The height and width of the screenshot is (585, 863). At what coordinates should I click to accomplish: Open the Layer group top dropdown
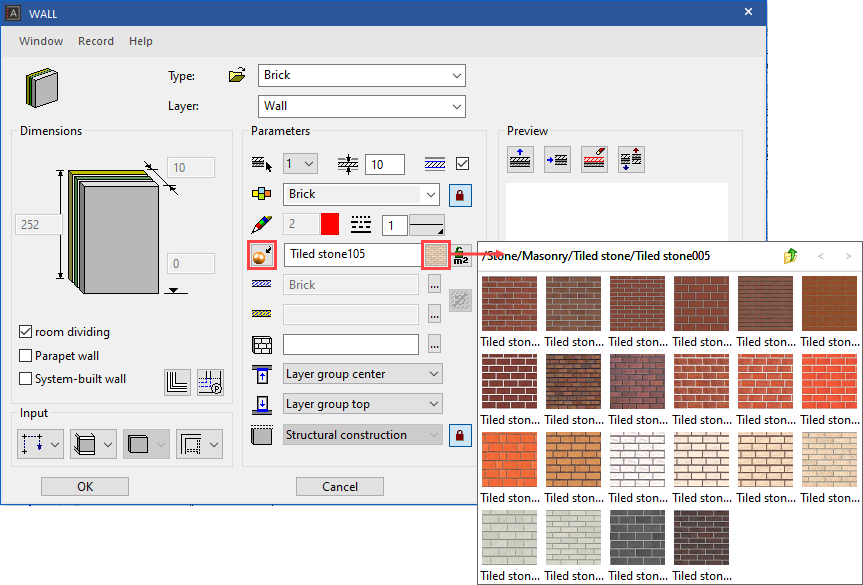tap(362, 403)
